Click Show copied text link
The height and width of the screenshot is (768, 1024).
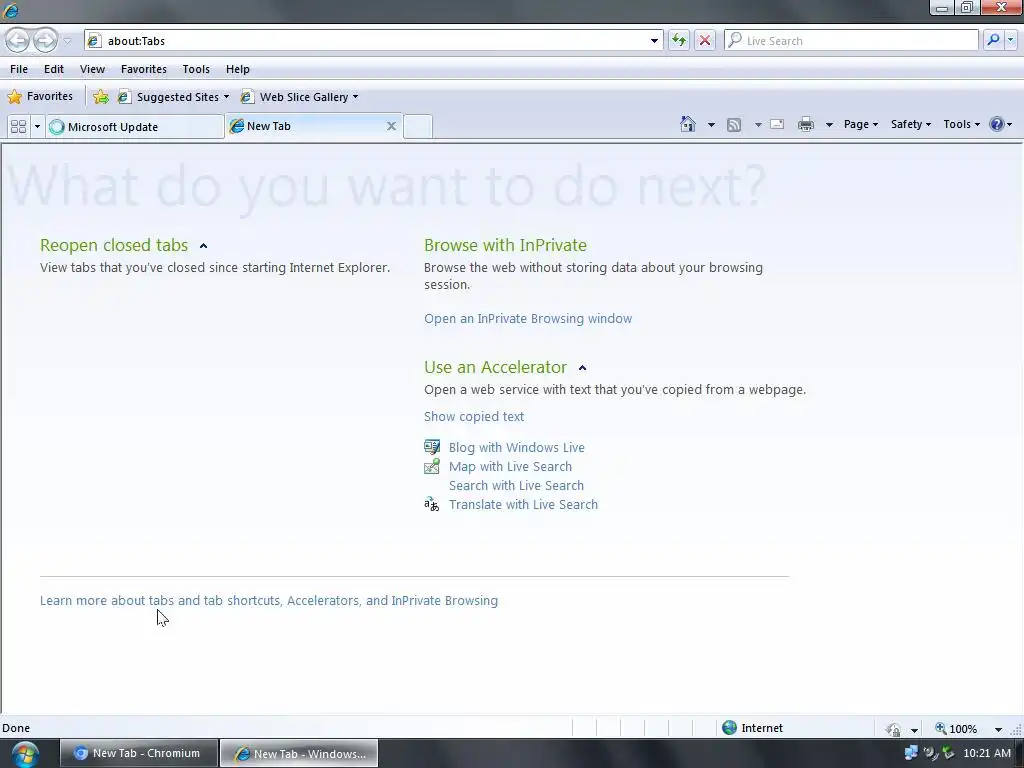point(473,417)
